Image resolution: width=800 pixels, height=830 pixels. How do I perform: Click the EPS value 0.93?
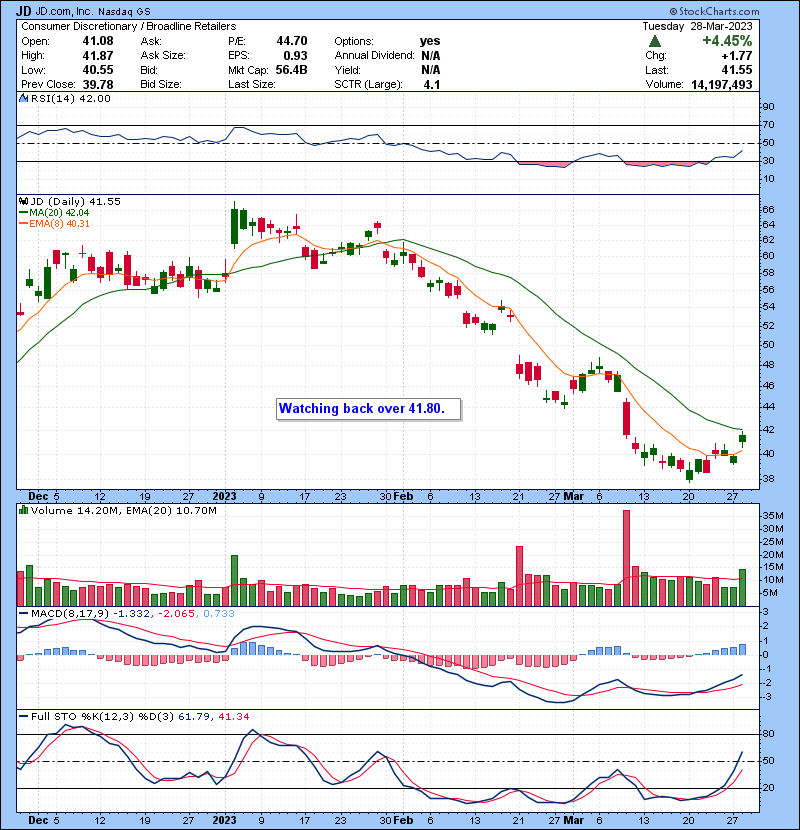click(295, 55)
